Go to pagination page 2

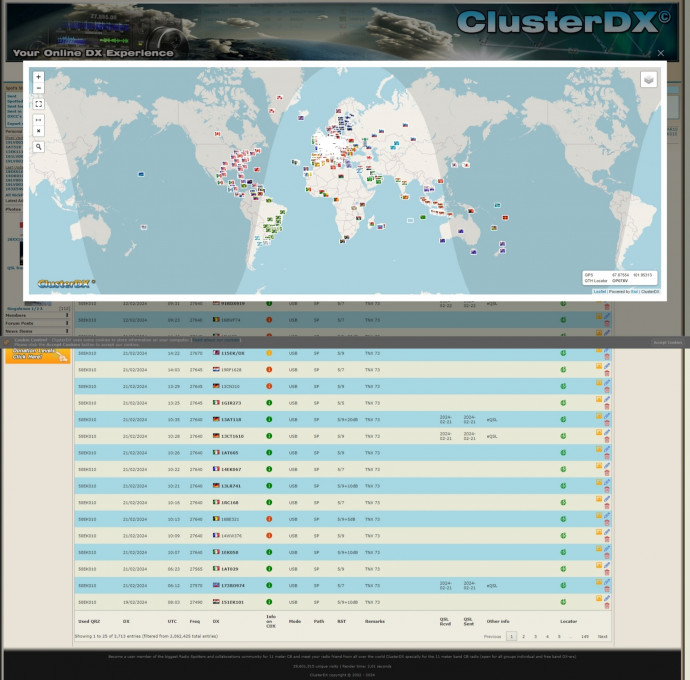(x=523, y=636)
